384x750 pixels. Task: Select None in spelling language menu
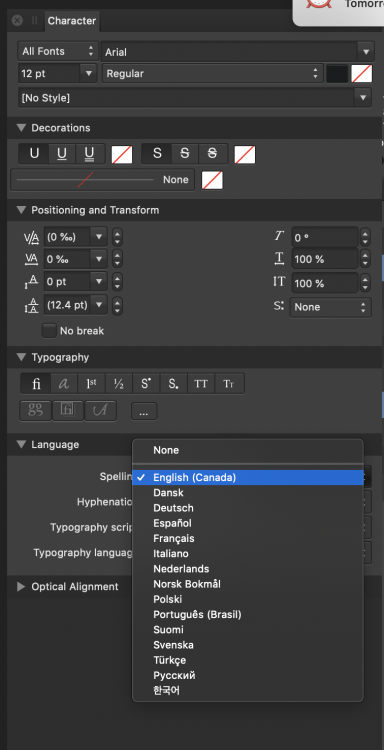pyautogui.click(x=248, y=450)
